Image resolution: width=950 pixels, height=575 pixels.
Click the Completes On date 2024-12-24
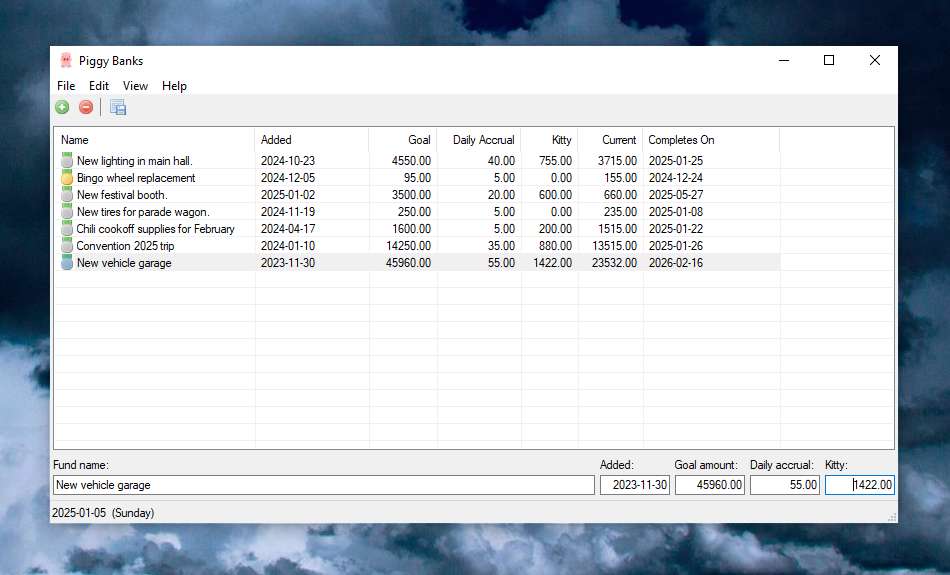(x=676, y=178)
